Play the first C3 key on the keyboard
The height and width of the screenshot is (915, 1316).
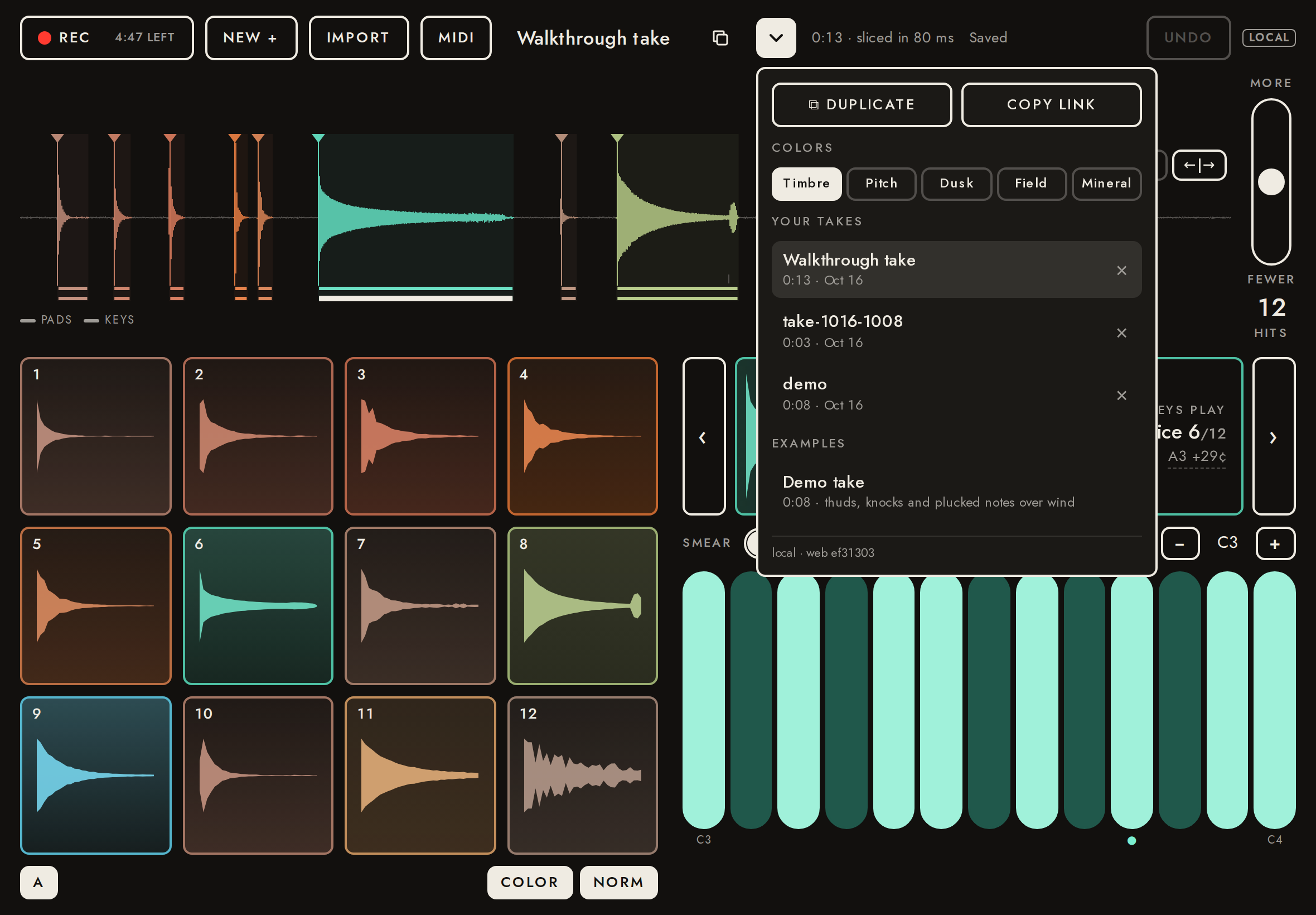pos(704,700)
